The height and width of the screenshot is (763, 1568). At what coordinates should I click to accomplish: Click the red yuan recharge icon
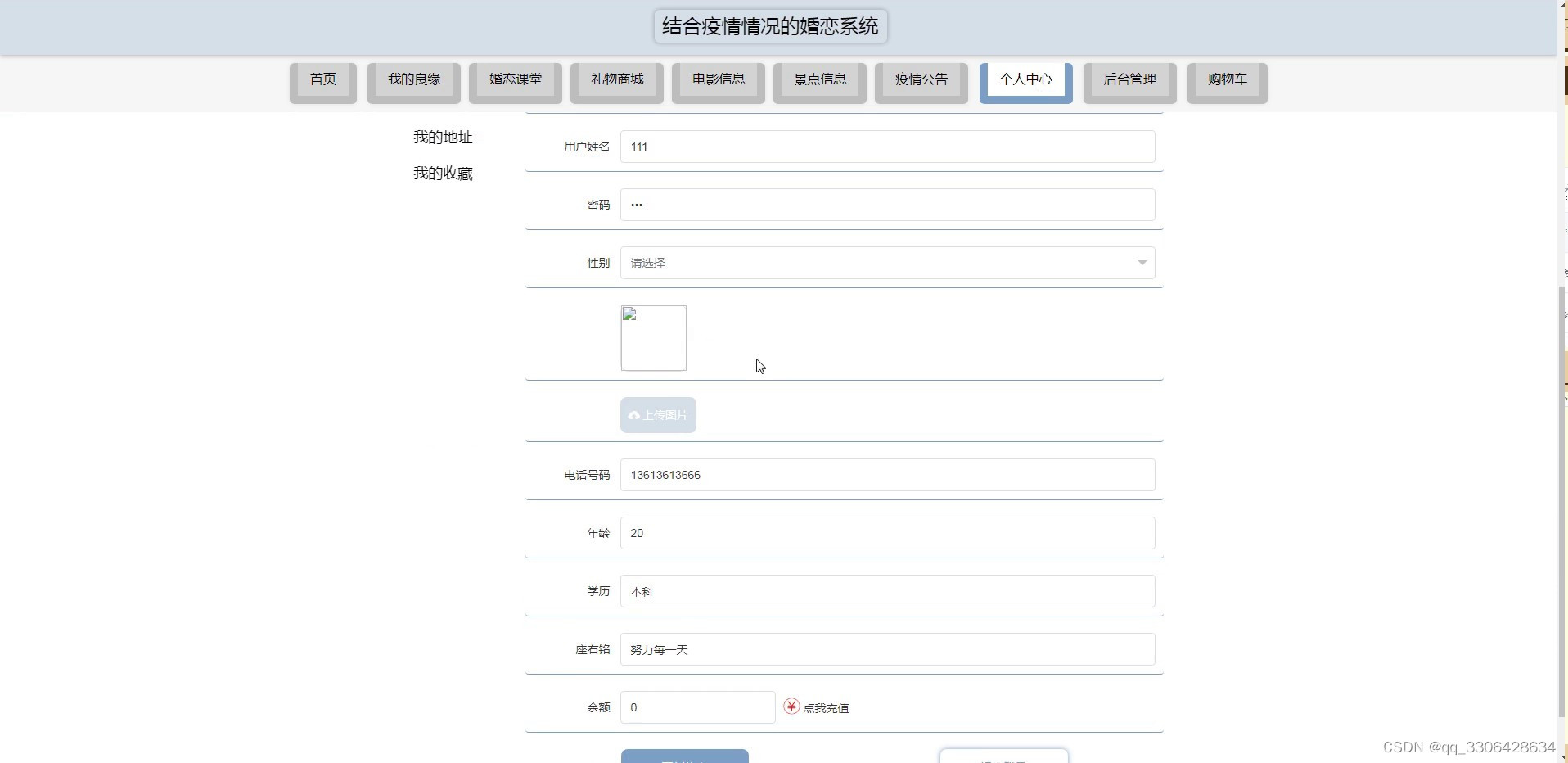pyautogui.click(x=791, y=706)
